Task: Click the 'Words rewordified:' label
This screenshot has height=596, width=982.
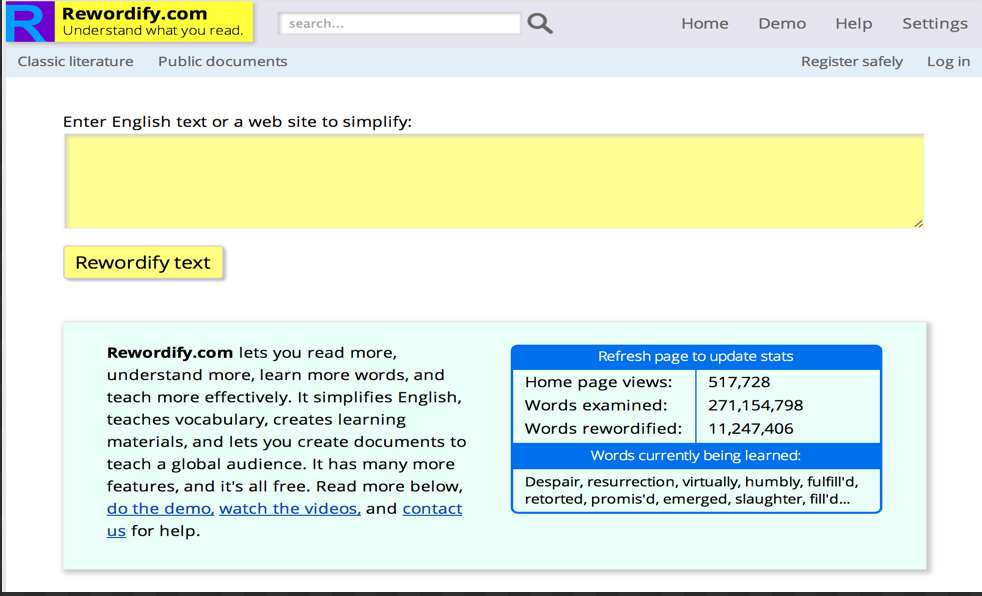Action: coord(603,428)
